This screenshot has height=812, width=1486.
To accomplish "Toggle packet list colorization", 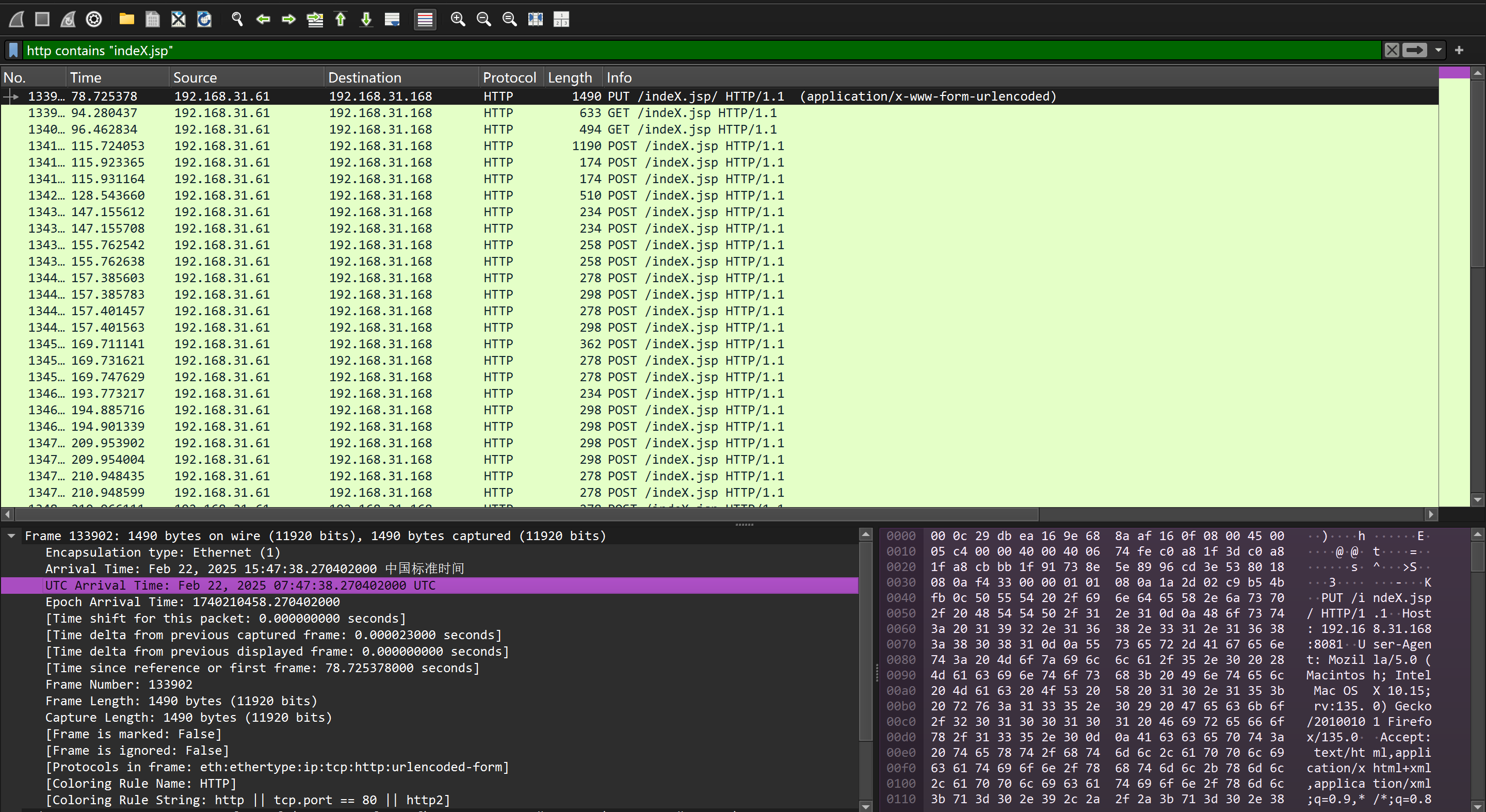I will [x=425, y=20].
